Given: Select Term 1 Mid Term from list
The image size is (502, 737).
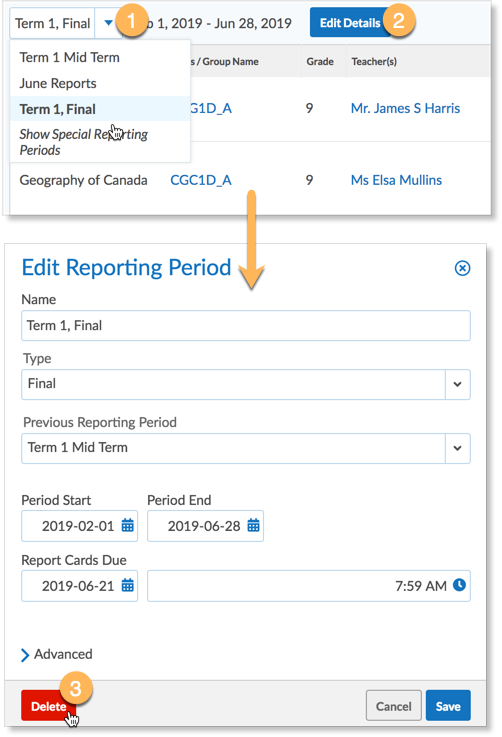Looking at the screenshot, I should pos(70,57).
